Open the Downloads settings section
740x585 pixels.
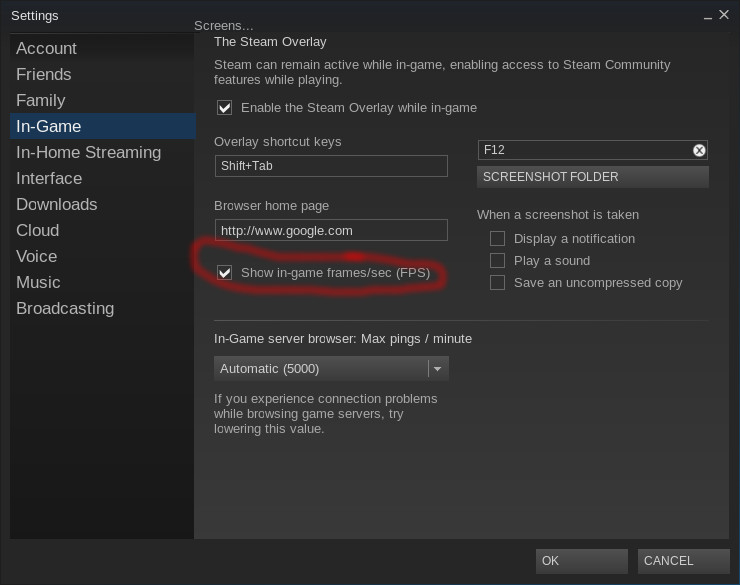(102, 204)
